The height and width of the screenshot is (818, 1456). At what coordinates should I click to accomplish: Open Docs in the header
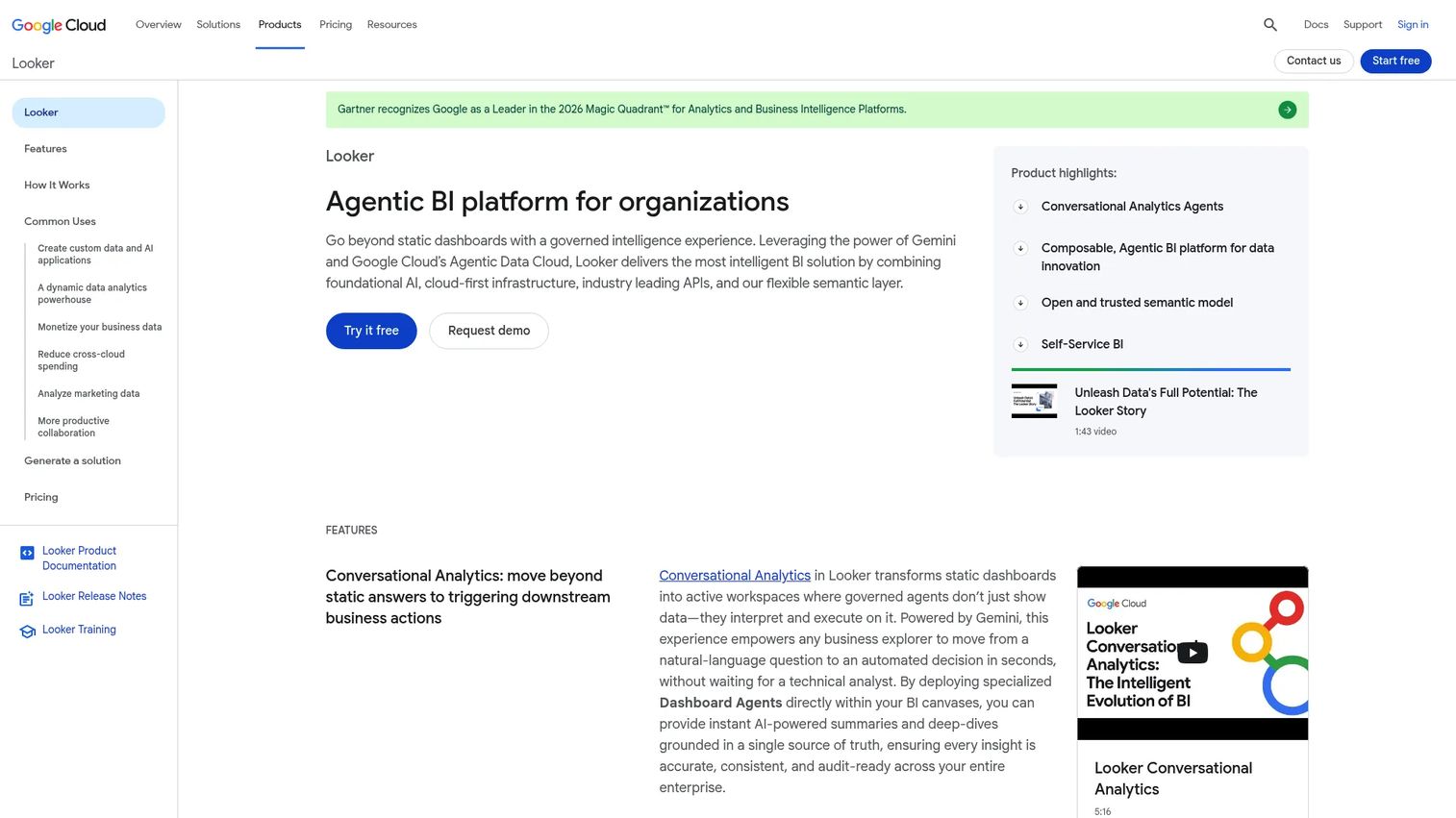pyautogui.click(x=1316, y=25)
